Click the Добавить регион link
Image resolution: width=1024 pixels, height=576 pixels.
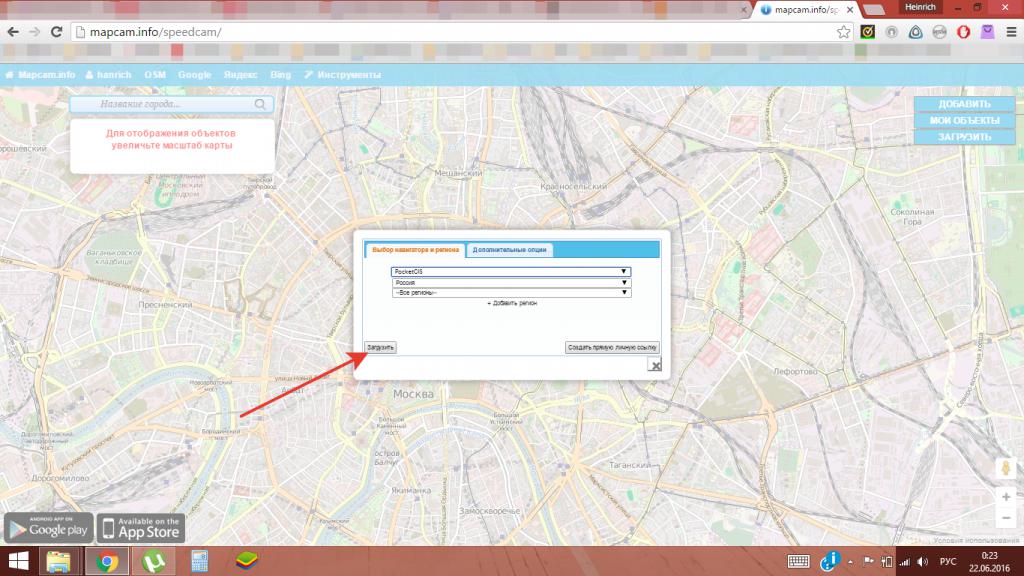pos(512,302)
